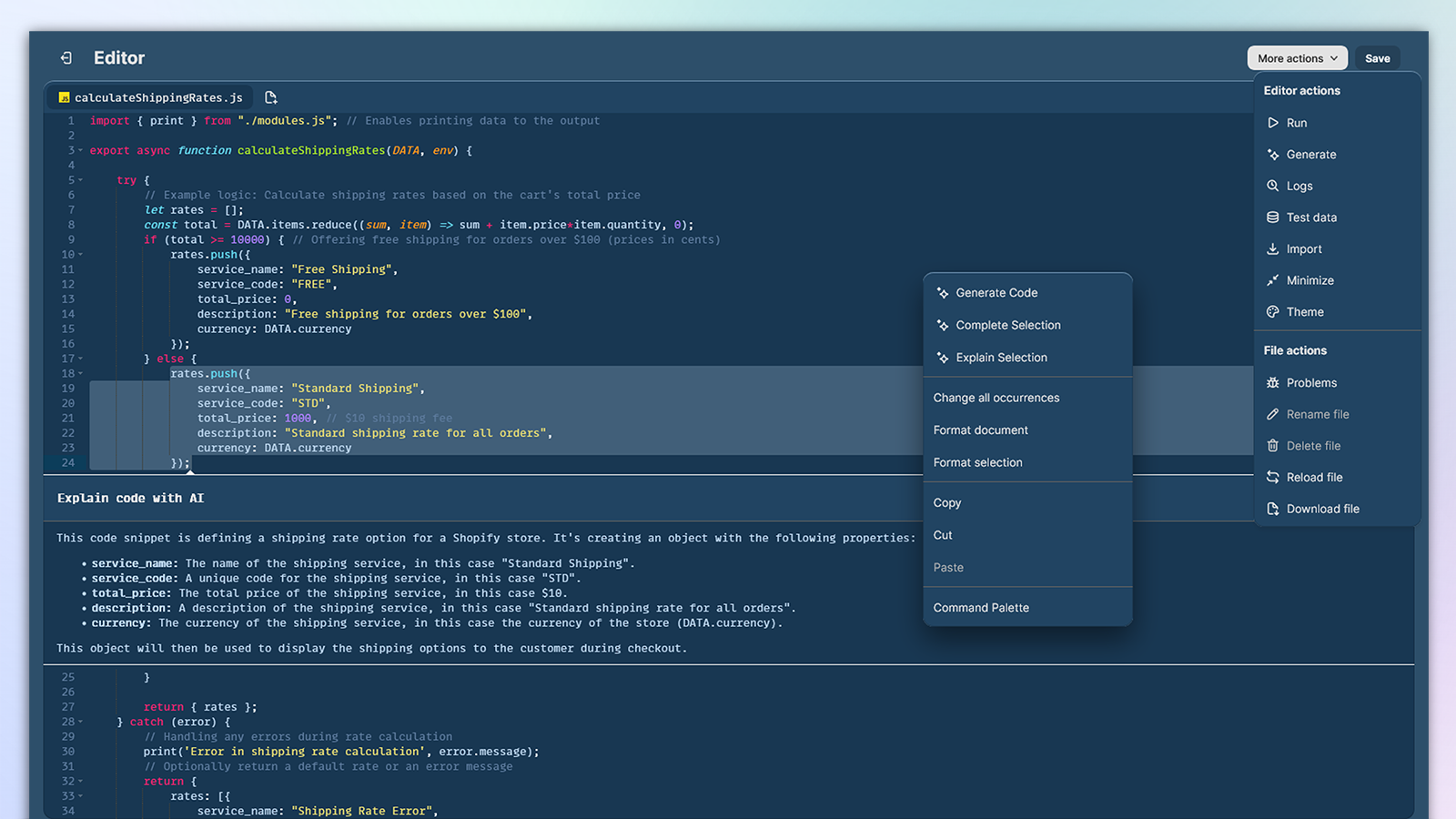Click line number 9 in the gutter
Screen dimensions: 1456x819
point(71,240)
